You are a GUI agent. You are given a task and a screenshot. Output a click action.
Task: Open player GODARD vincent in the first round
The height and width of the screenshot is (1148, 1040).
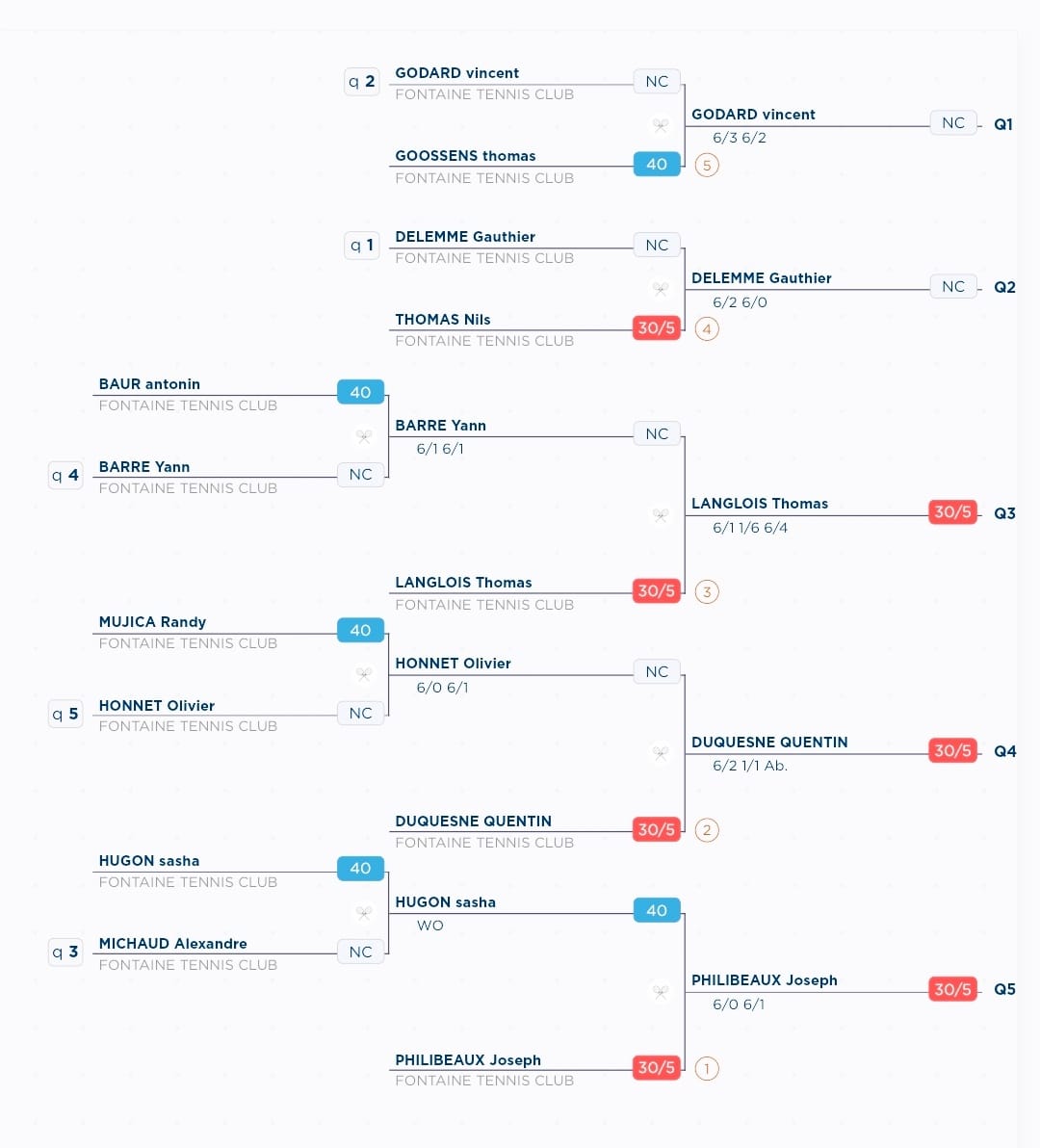click(456, 73)
